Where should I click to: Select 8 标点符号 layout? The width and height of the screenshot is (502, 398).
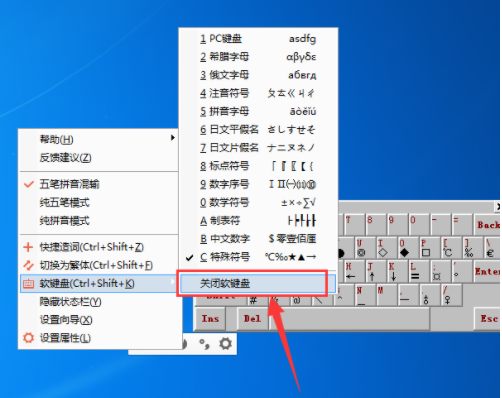258,166
